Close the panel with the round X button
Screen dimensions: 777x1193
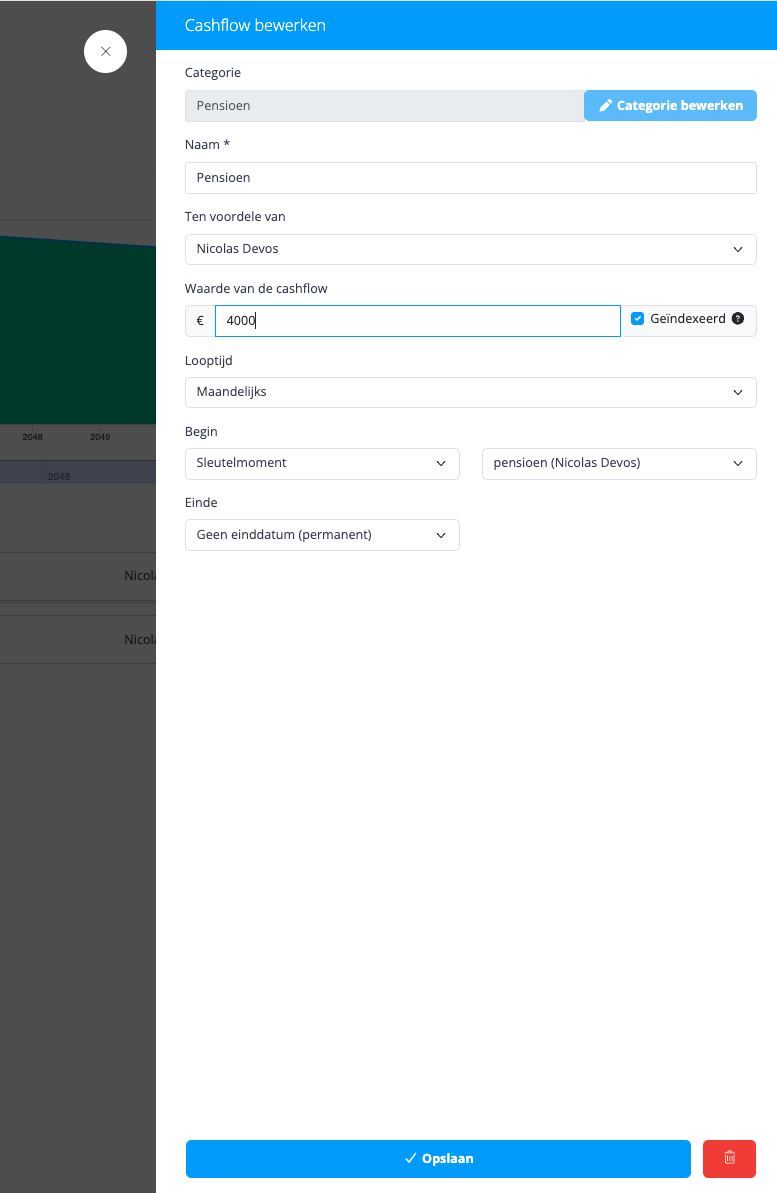pos(105,52)
